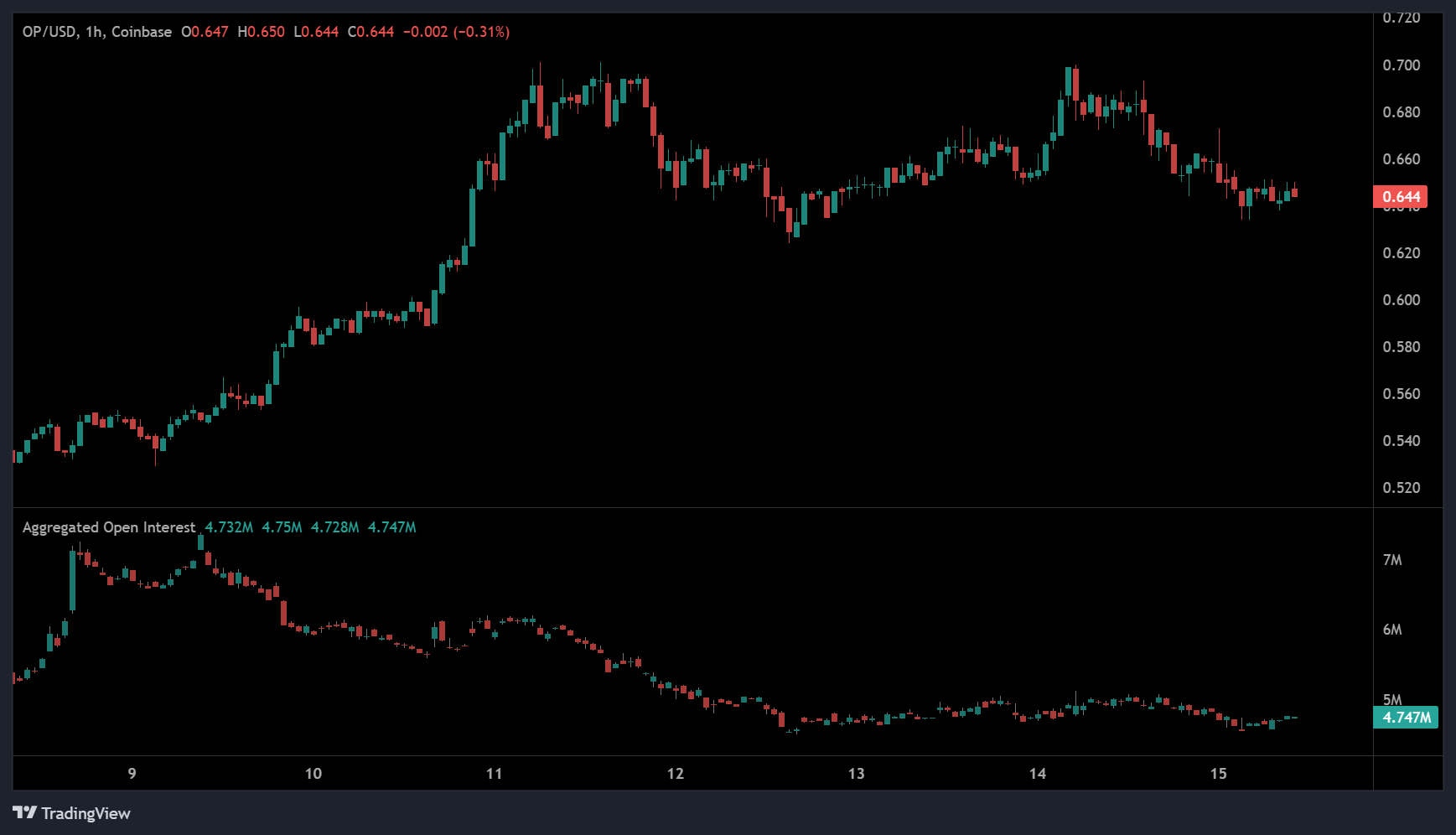Click the 7M label on open interest axis
The height and width of the screenshot is (835, 1456).
(1391, 560)
